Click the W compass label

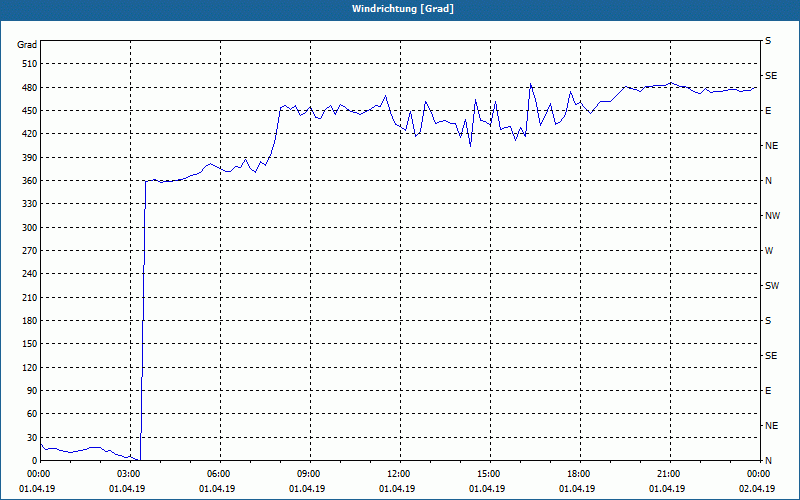769,251
